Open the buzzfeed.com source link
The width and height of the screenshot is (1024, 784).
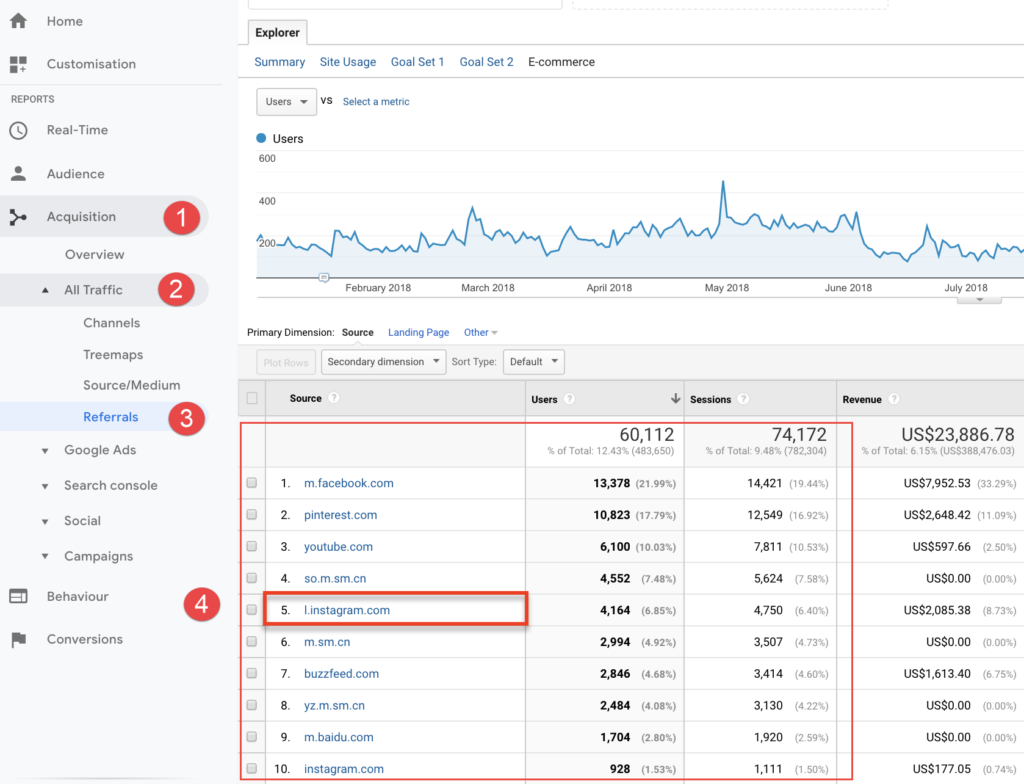click(x=341, y=674)
